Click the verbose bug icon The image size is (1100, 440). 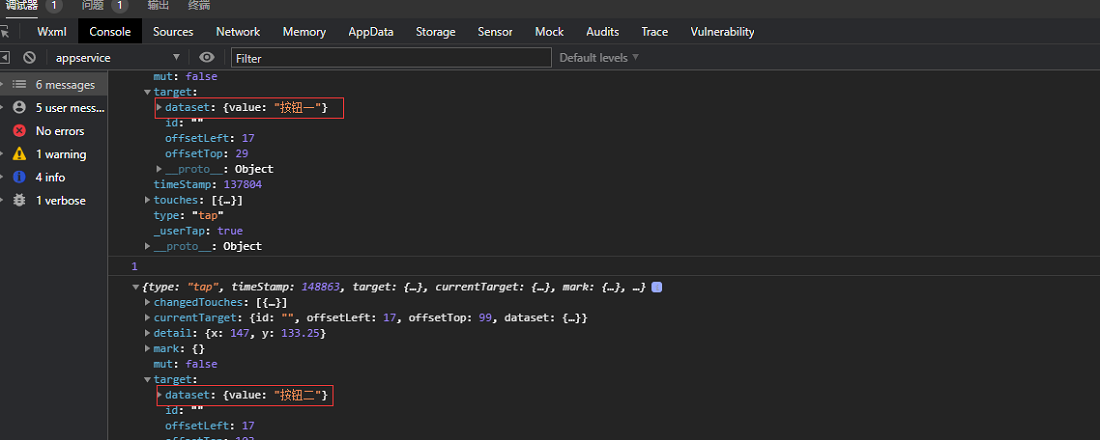(x=20, y=201)
